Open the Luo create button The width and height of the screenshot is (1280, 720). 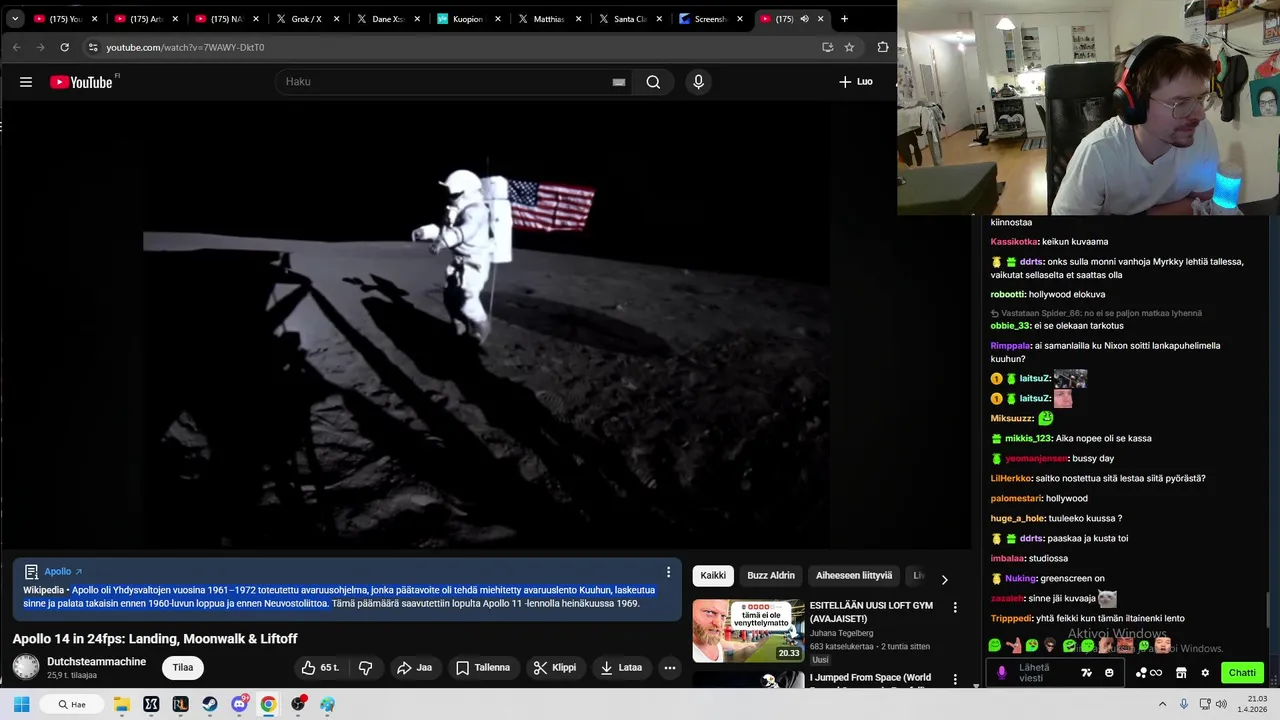(856, 82)
